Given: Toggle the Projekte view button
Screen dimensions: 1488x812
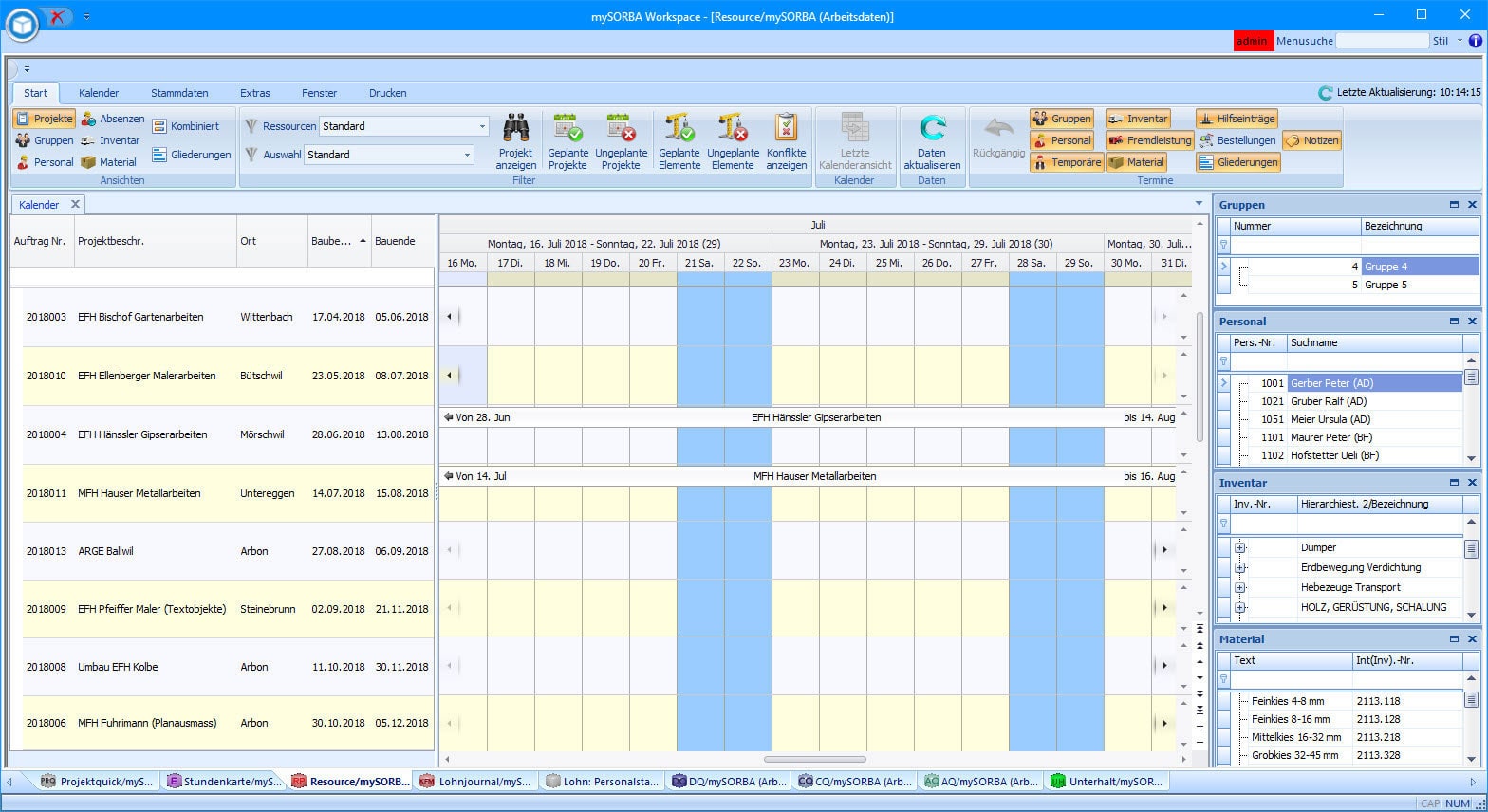Looking at the screenshot, I should tap(45, 119).
